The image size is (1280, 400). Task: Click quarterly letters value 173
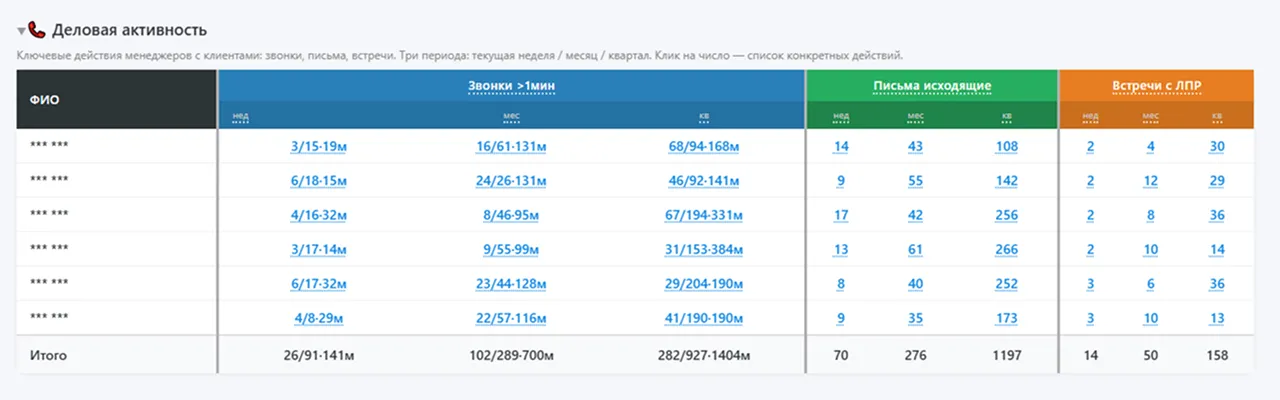(1006, 318)
